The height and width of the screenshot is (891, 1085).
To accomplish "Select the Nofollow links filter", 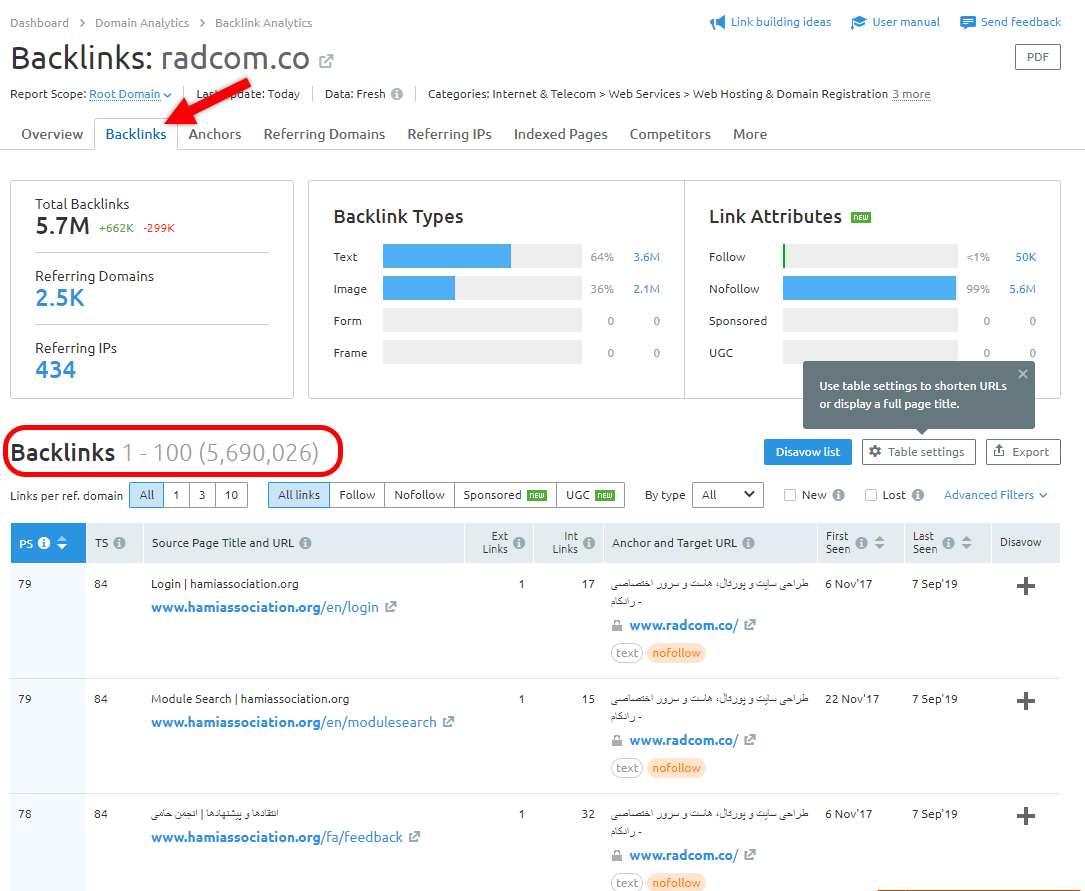I will 418,494.
